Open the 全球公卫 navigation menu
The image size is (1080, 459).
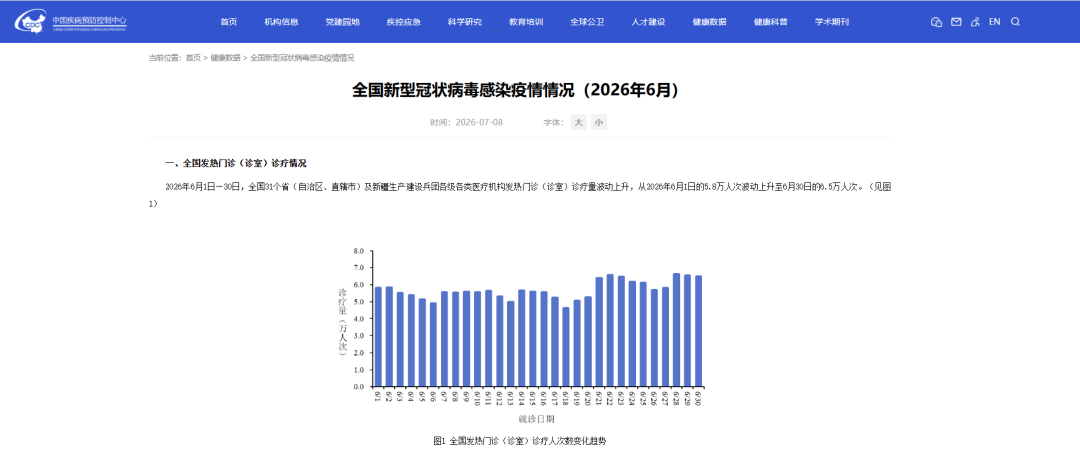587,22
